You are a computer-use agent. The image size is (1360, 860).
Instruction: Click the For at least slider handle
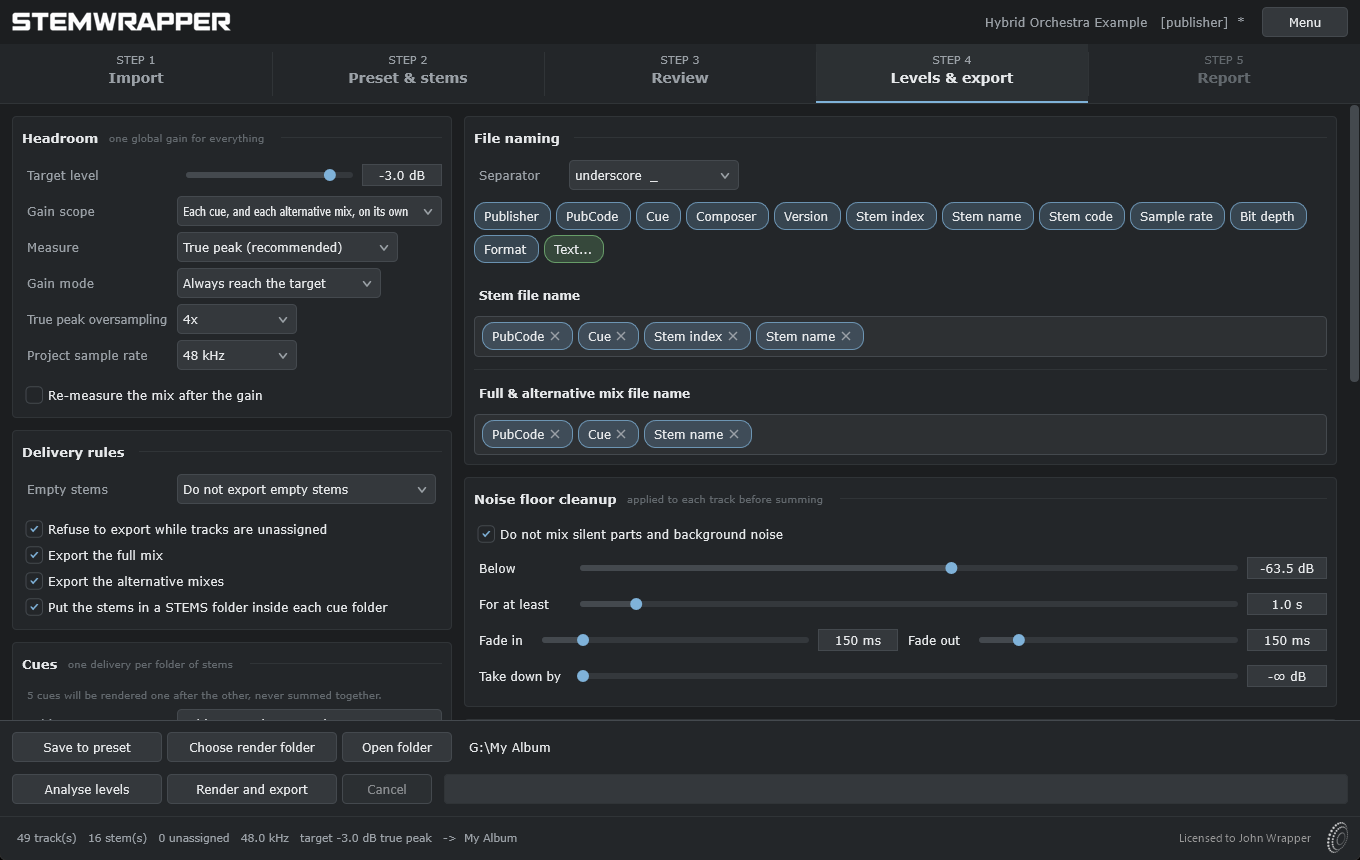pos(636,604)
